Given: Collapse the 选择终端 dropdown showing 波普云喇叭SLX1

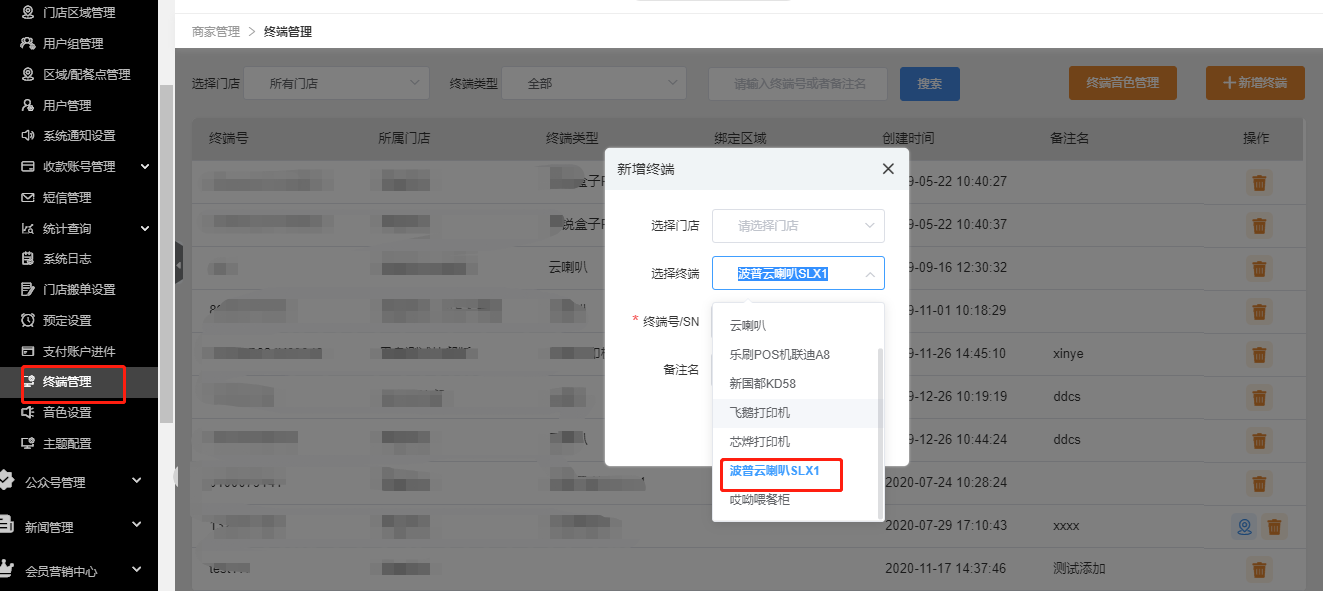Looking at the screenshot, I should (x=869, y=273).
